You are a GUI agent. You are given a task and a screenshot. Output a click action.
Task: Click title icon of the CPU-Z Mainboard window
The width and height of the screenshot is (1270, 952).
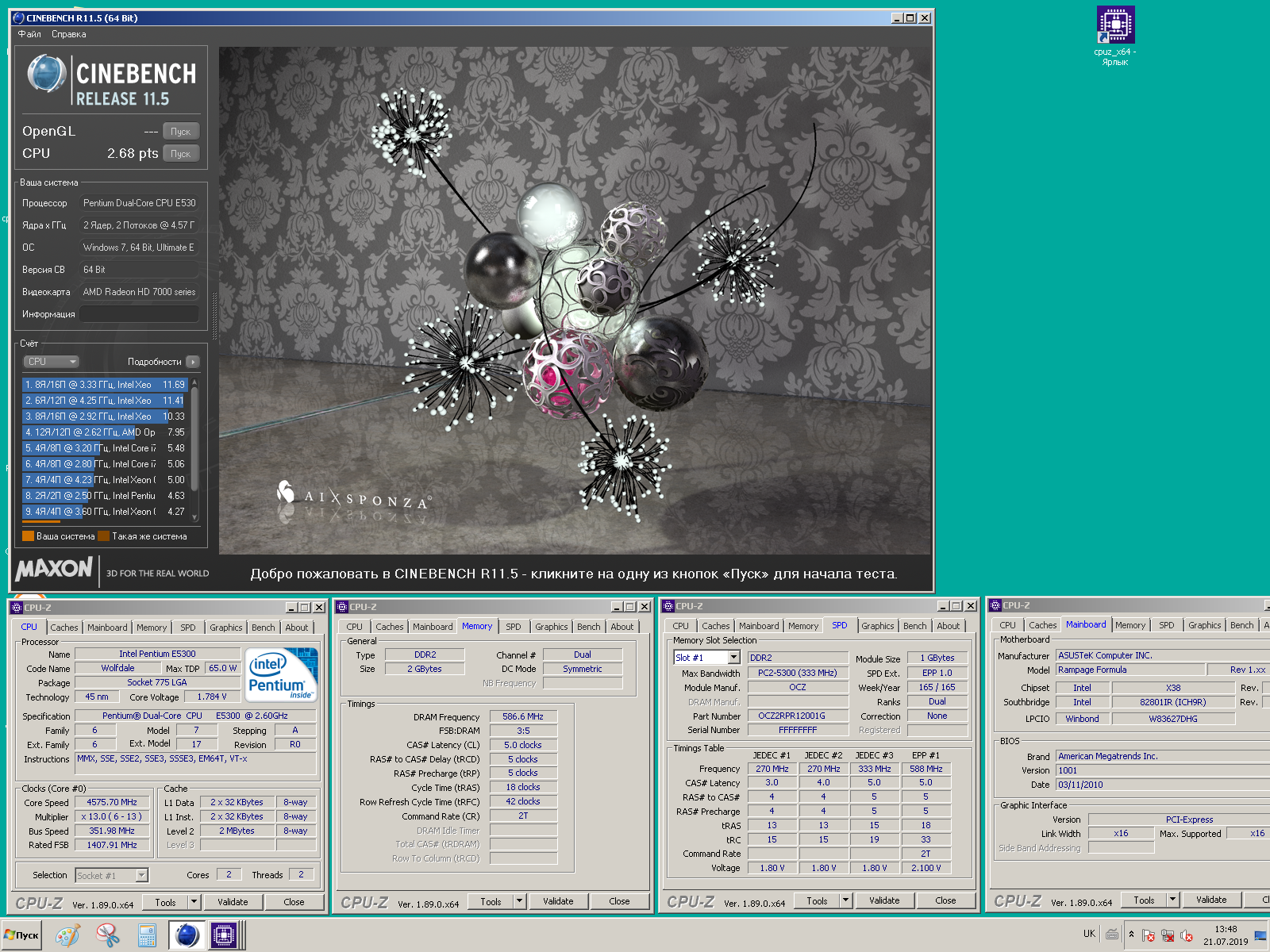click(x=995, y=605)
